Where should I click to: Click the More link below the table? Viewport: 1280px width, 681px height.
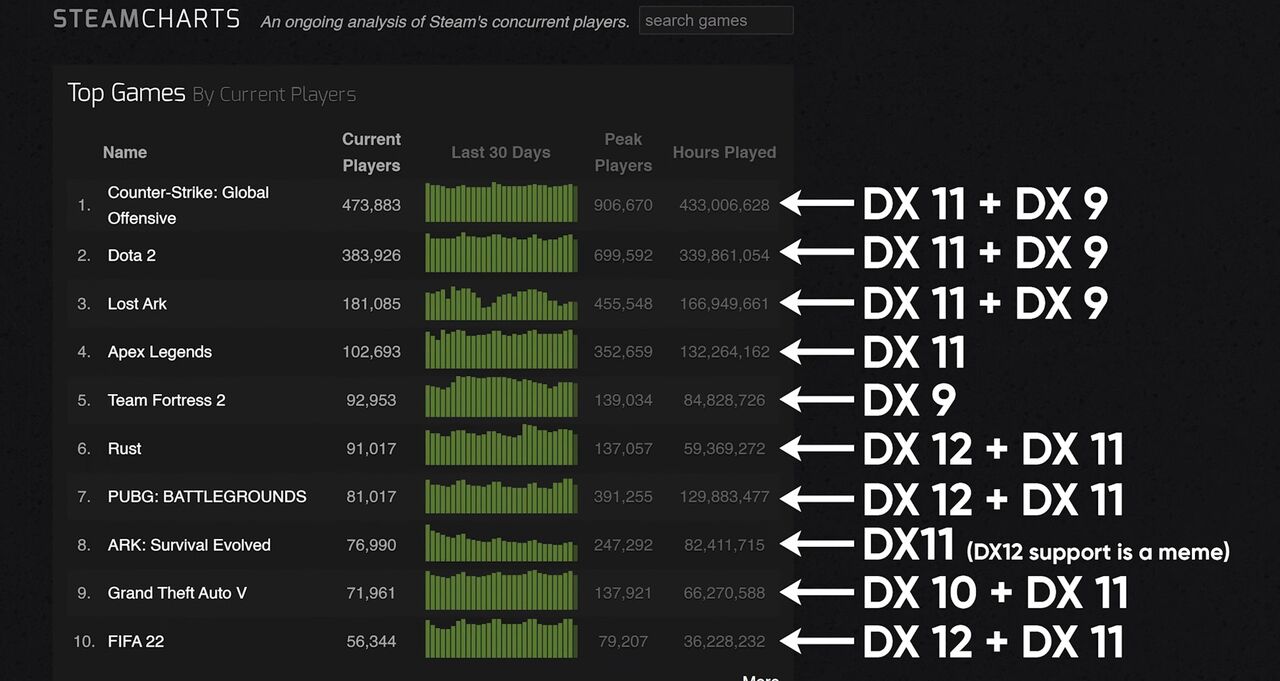[760, 677]
